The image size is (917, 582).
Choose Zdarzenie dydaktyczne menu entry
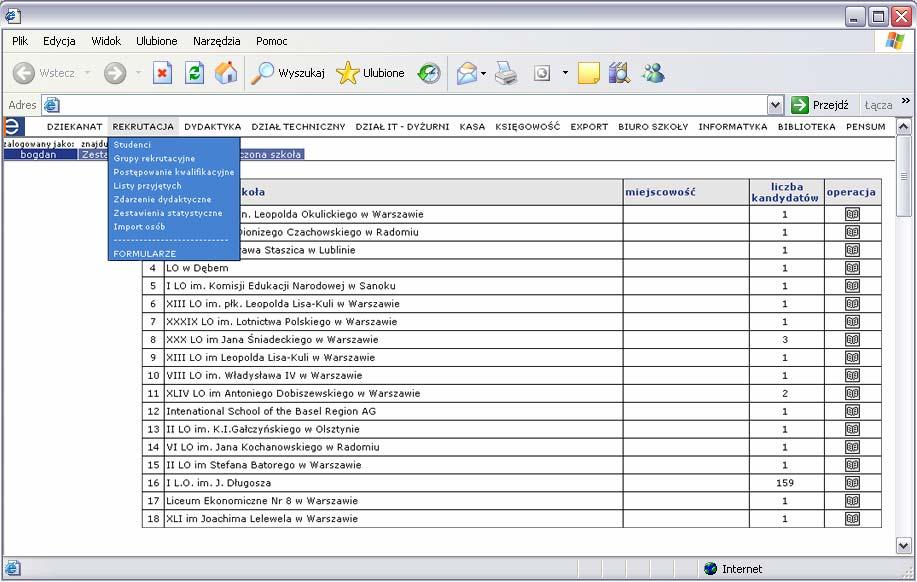(163, 199)
